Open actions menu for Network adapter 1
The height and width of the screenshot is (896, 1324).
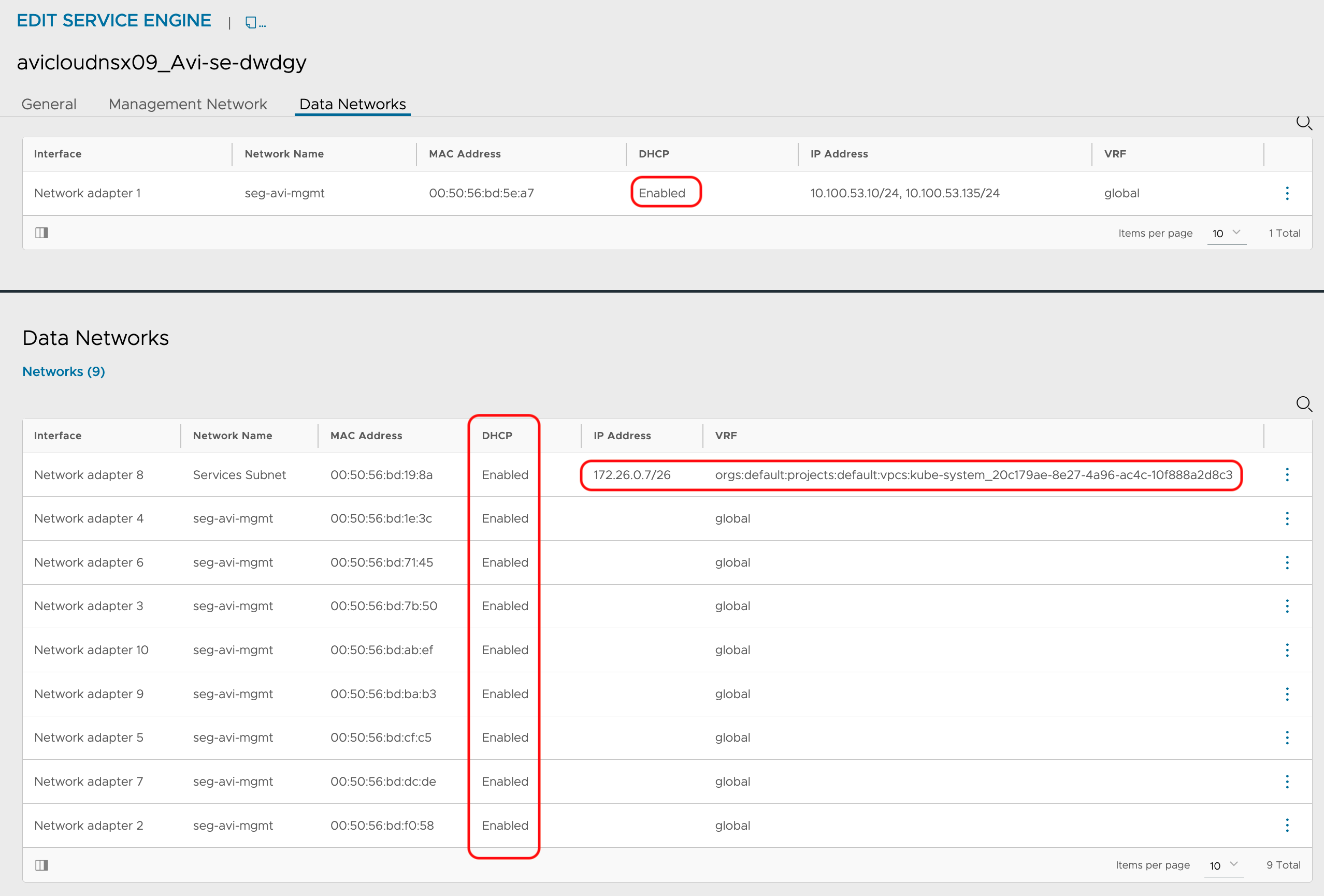coord(1287,193)
